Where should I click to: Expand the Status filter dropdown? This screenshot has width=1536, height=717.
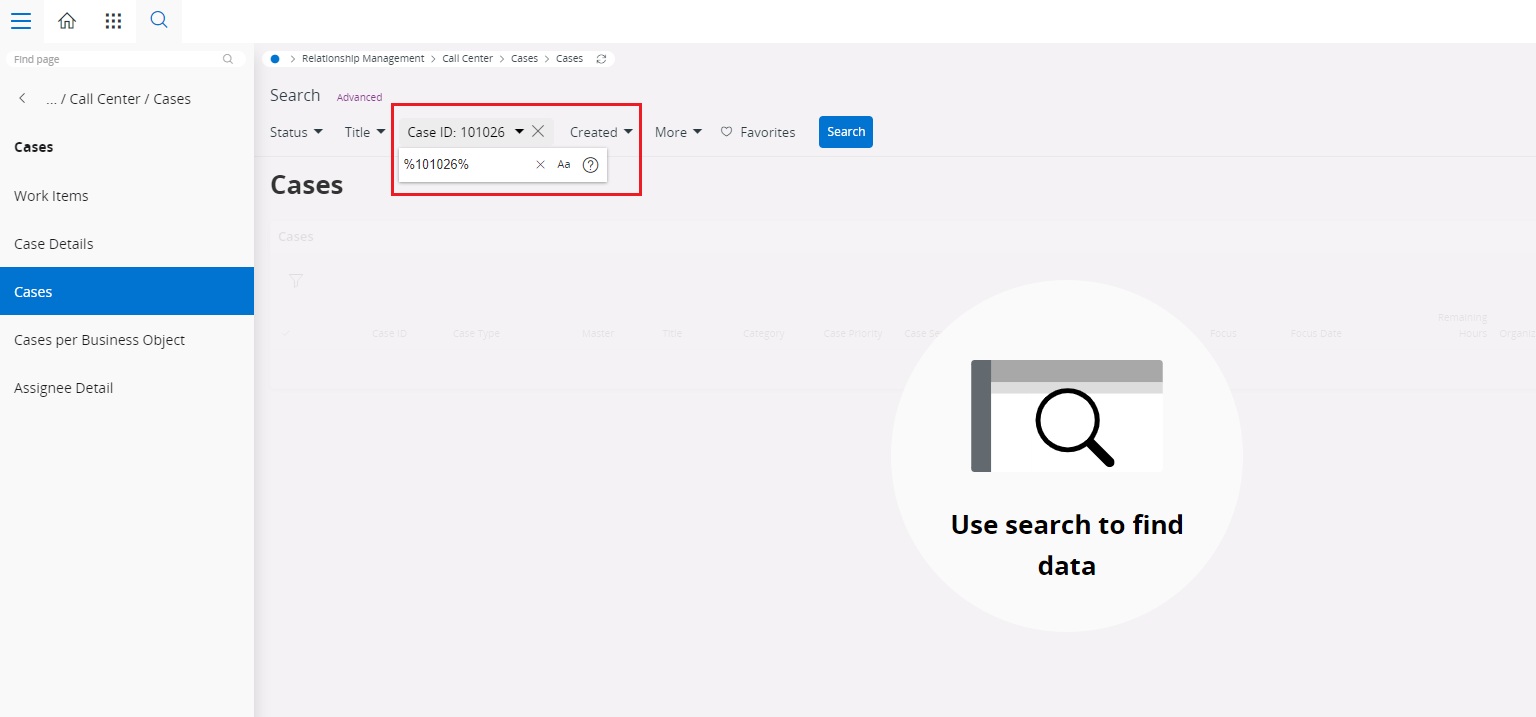coord(296,132)
